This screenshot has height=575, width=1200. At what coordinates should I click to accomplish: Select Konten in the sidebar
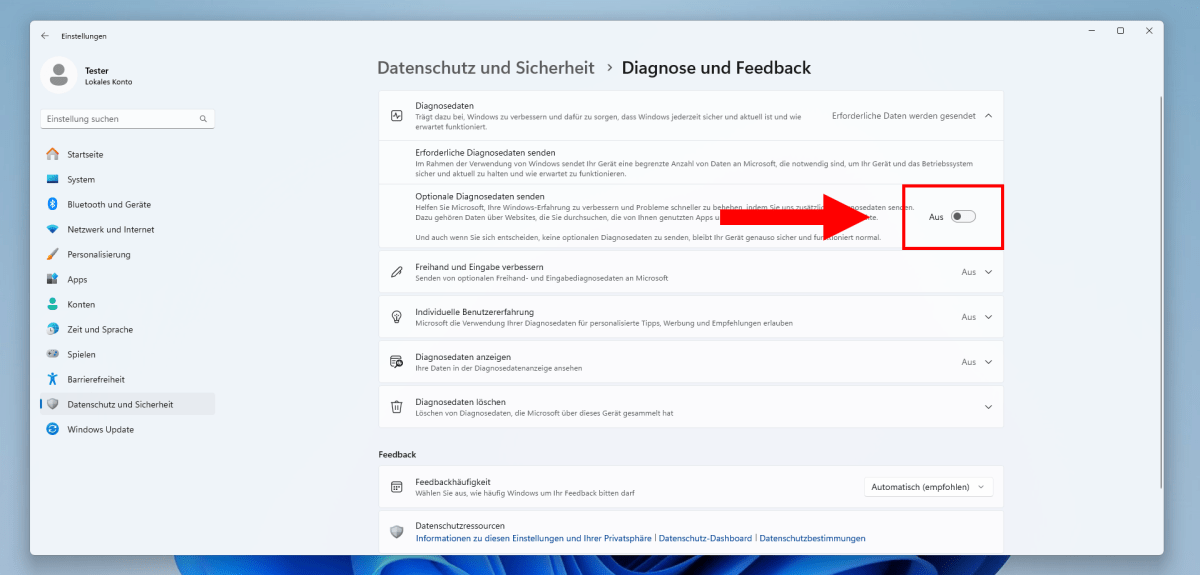(127, 304)
